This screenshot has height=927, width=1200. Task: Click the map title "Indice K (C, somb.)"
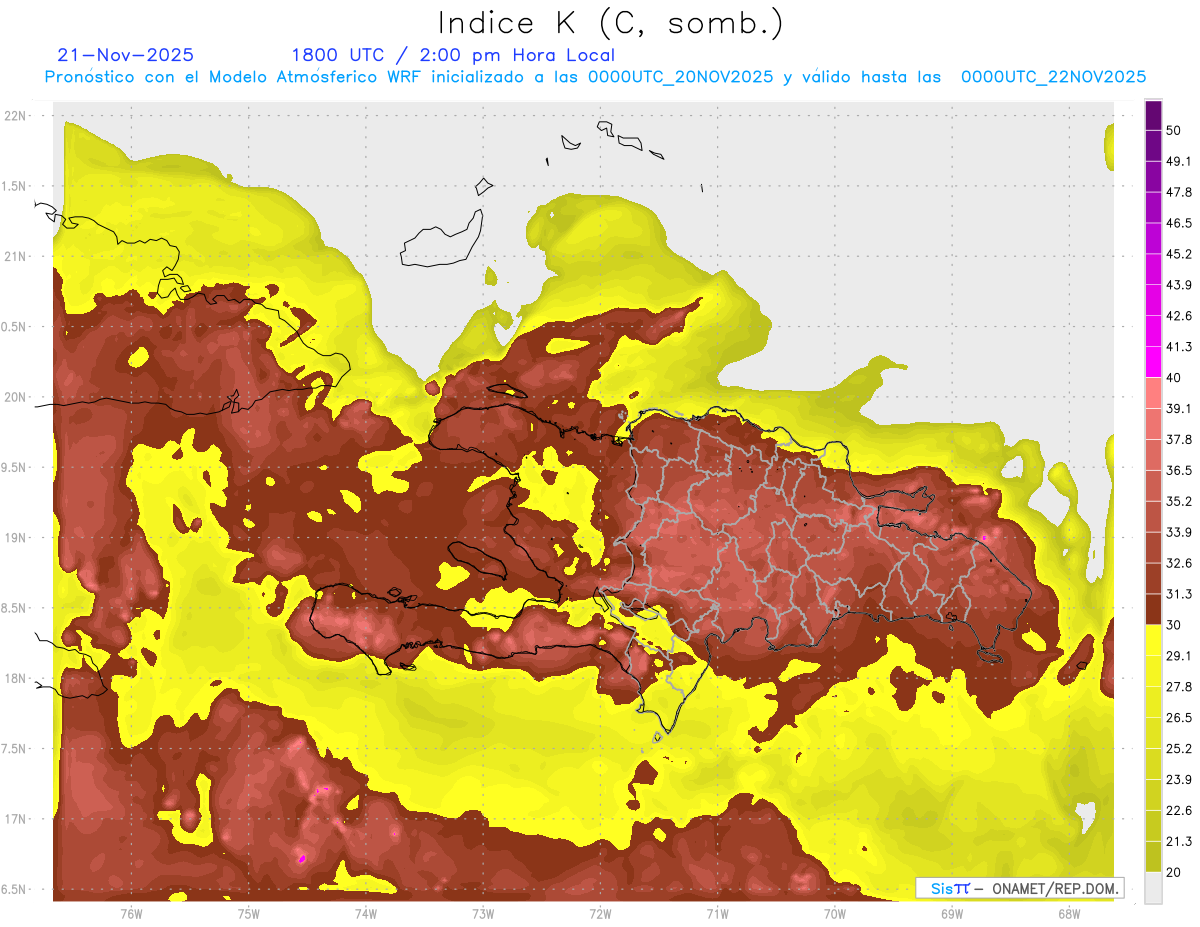(x=610, y=23)
